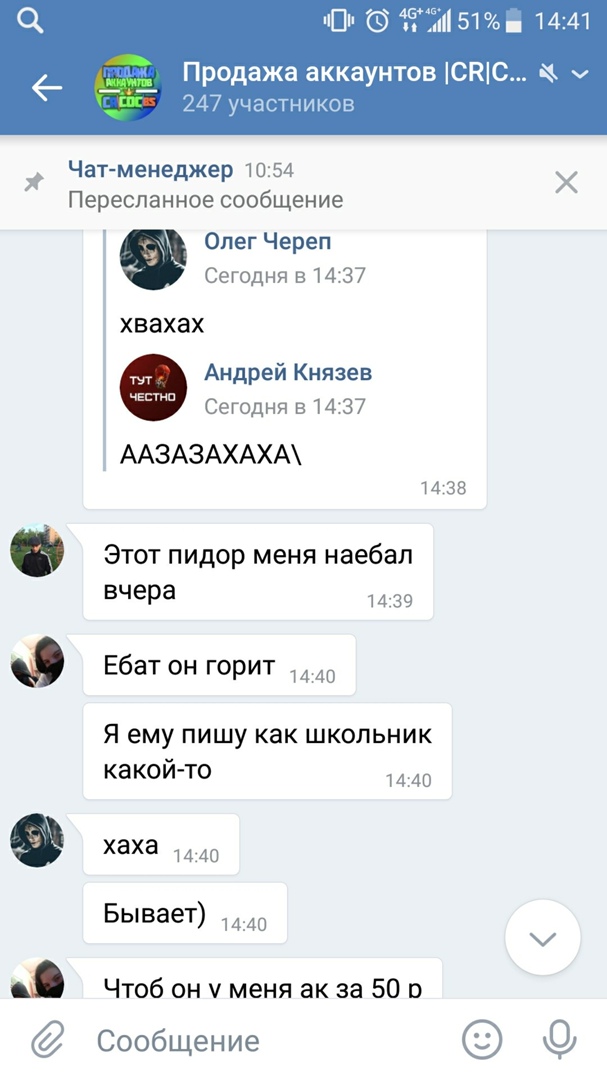This screenshot has width=607, height=1080.
Task: Tap the chat title "Продажа аккаунтов"
Action: point(310,73)
